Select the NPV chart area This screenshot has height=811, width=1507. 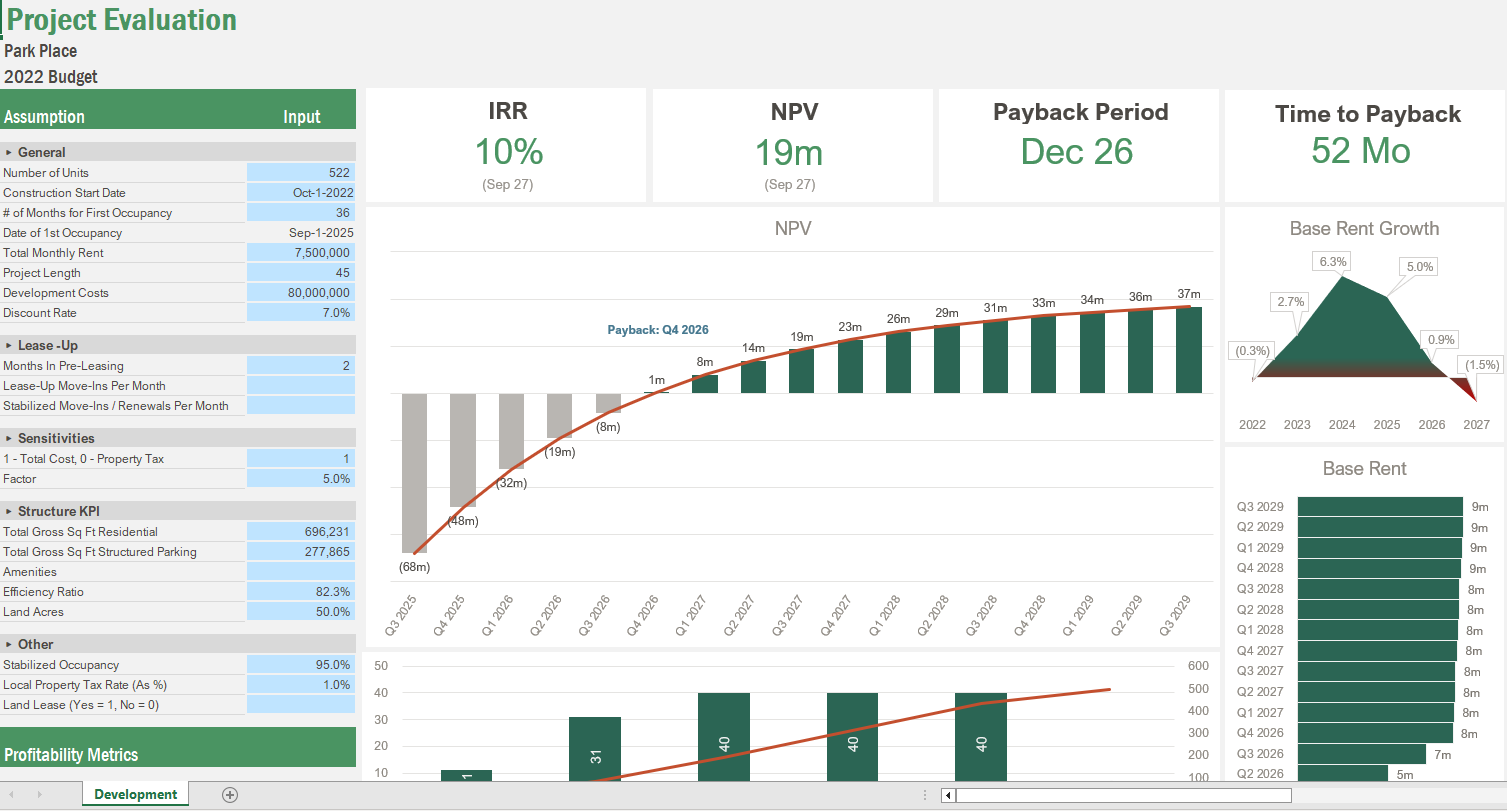coord(790,420)
